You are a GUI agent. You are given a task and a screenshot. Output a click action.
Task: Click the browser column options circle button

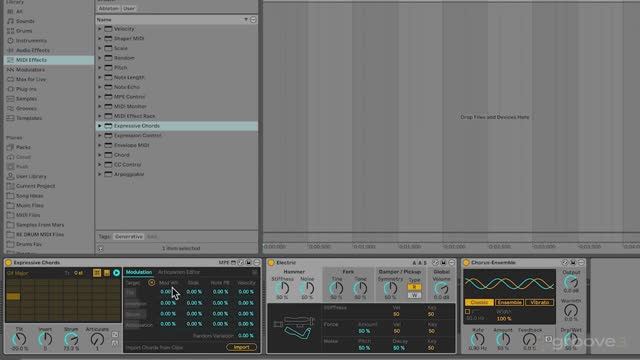[253, 20]
